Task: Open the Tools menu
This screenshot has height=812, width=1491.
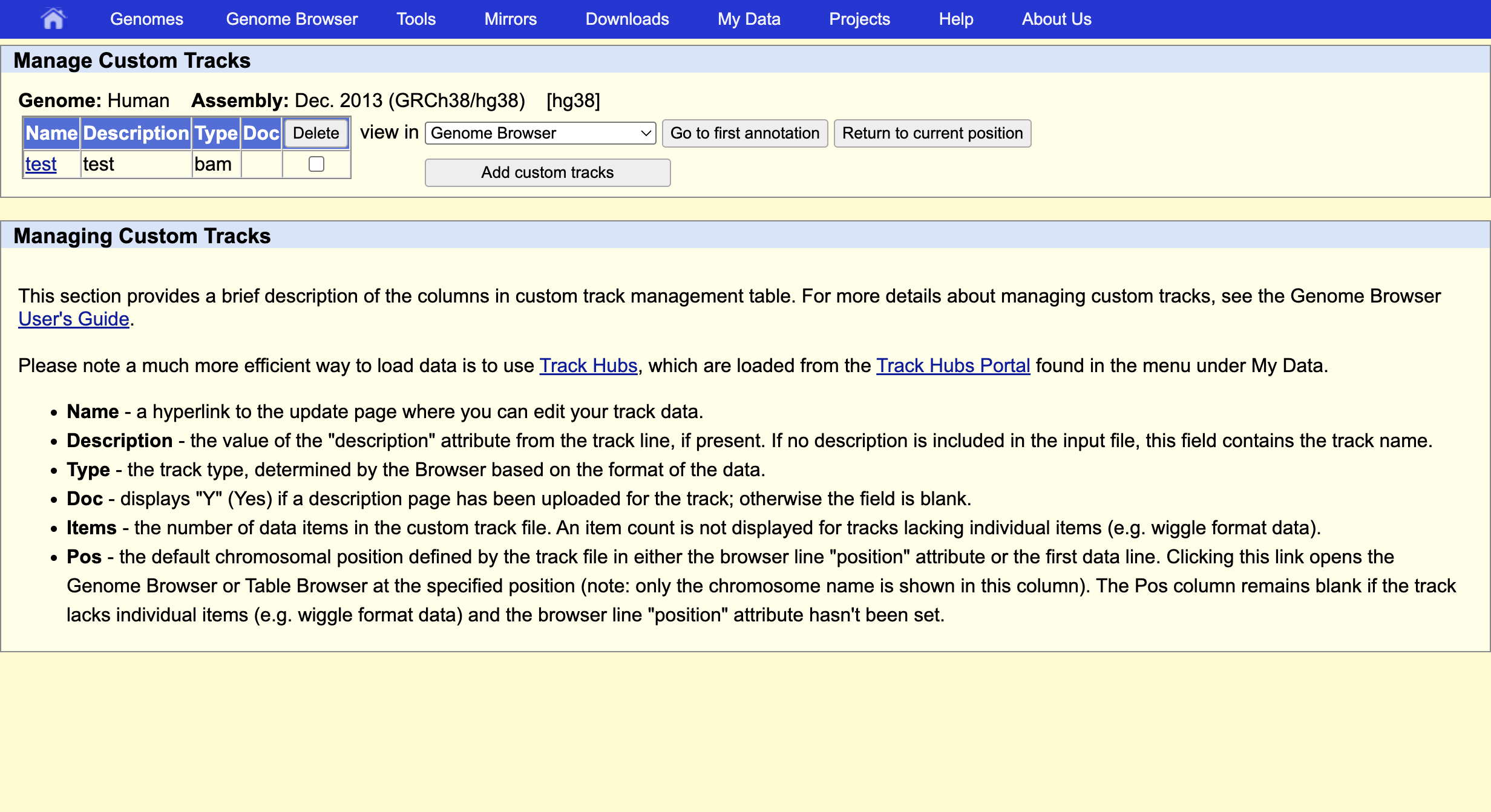Action: click(x=416, y=19)
